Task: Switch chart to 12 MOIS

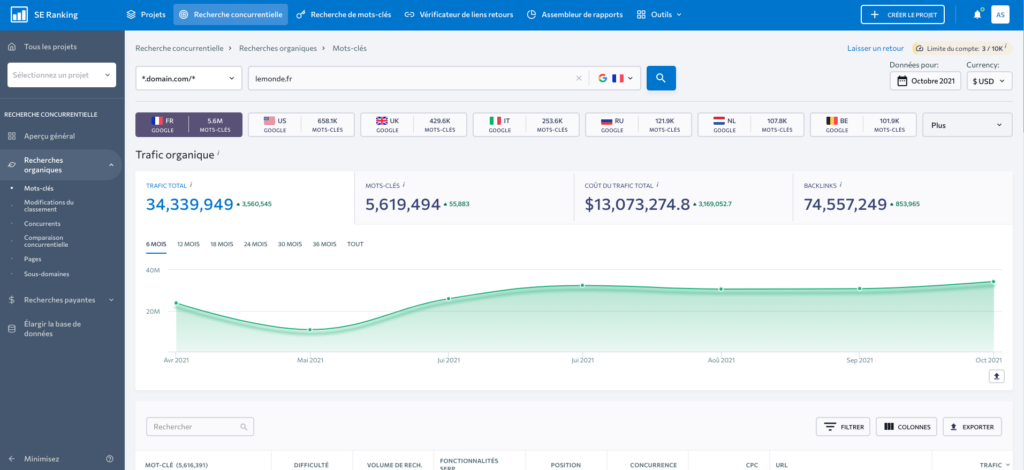Action: [189, 244]
